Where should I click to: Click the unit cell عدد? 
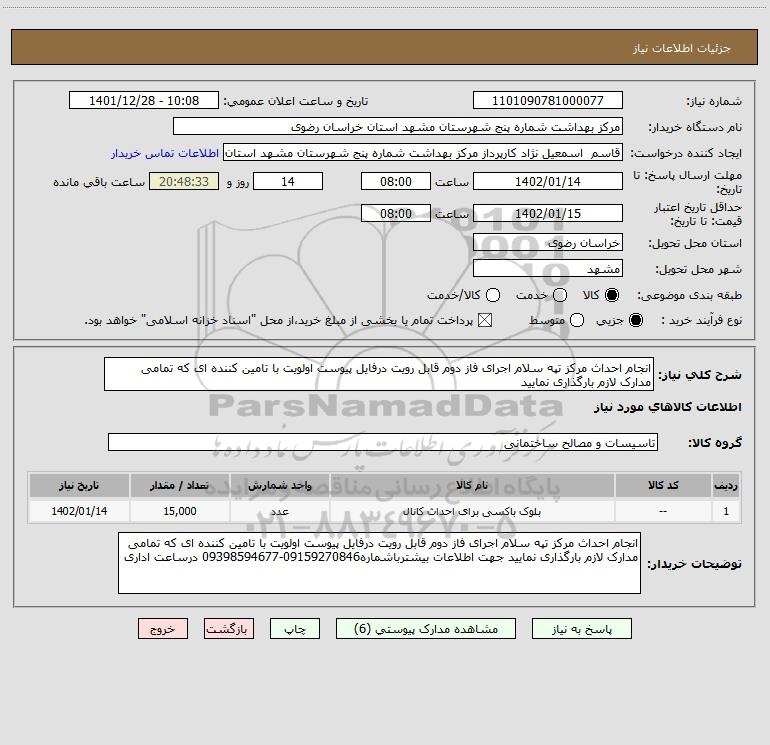[x=279, y=511]
